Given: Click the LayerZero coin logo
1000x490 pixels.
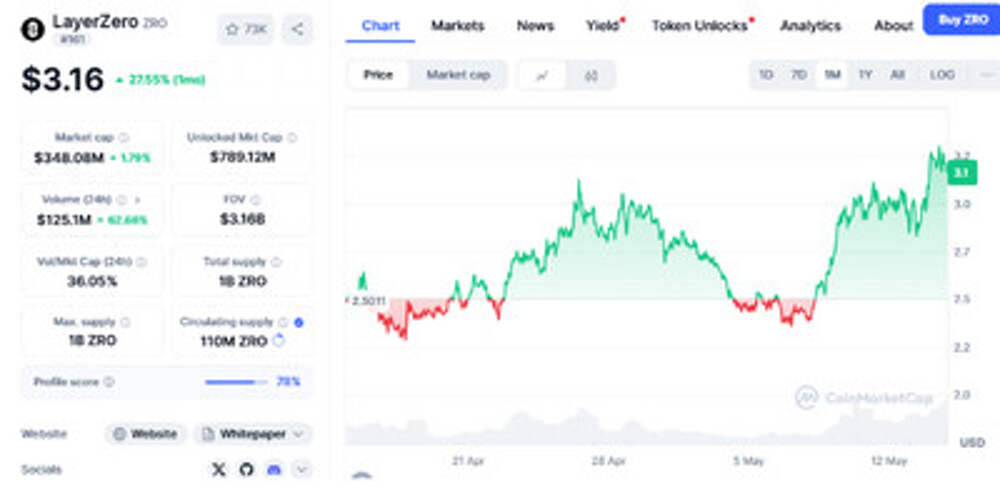Looking at the screenshot, I should pyautogui.click(x=33, y=29).
